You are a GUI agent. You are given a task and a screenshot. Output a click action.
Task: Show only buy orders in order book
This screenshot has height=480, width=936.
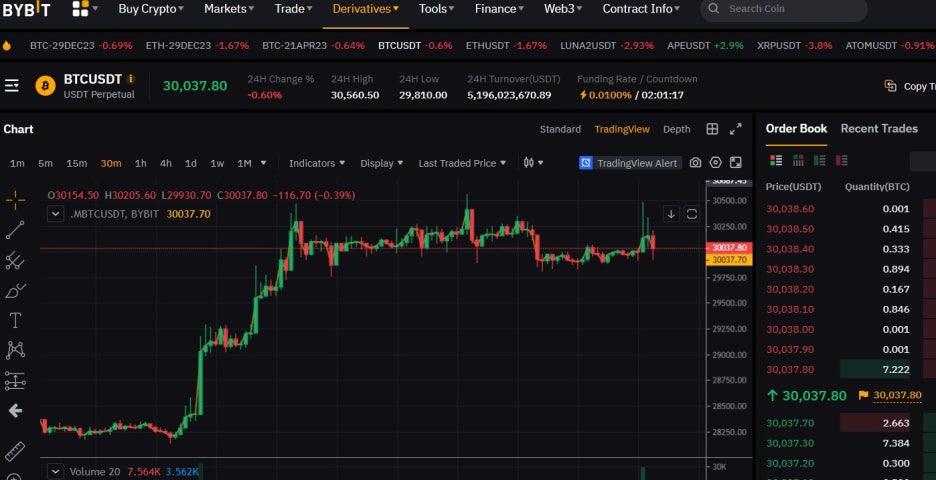(x=820, y=160)
